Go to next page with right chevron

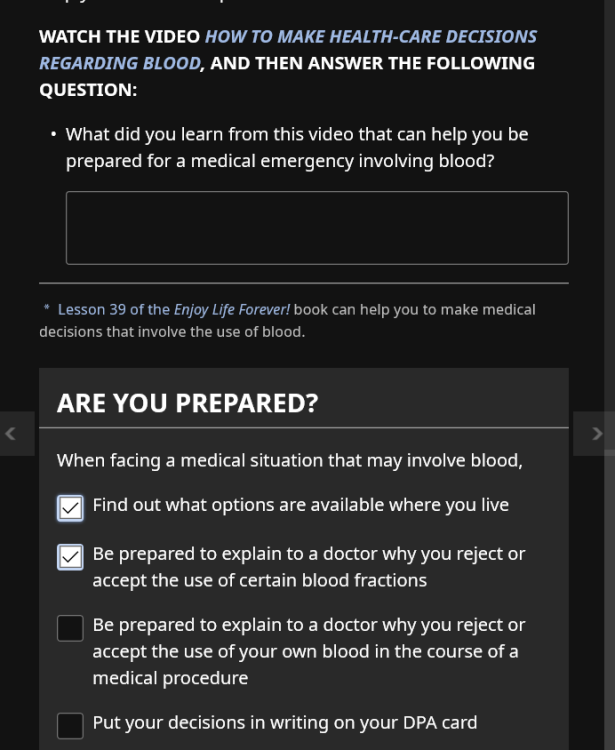pos(597,434)
